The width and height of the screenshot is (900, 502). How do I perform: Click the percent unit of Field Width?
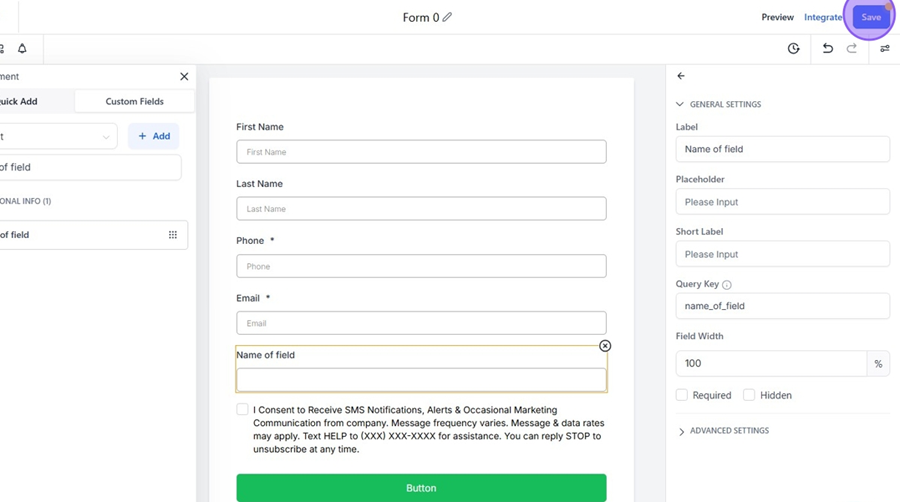click(x=878, y=364)
